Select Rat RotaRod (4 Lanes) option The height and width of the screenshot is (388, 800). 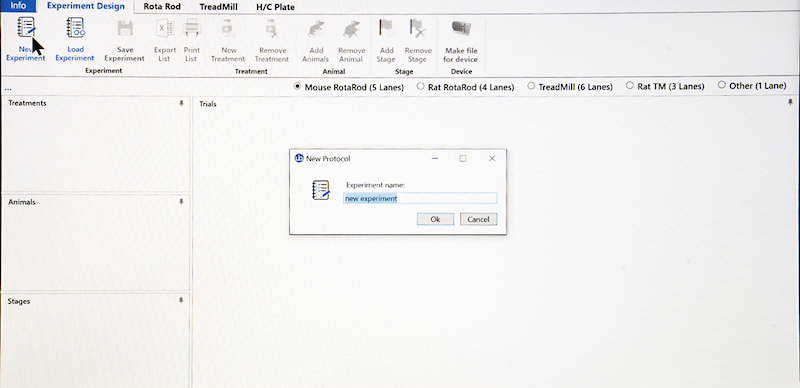coord(466,87)
